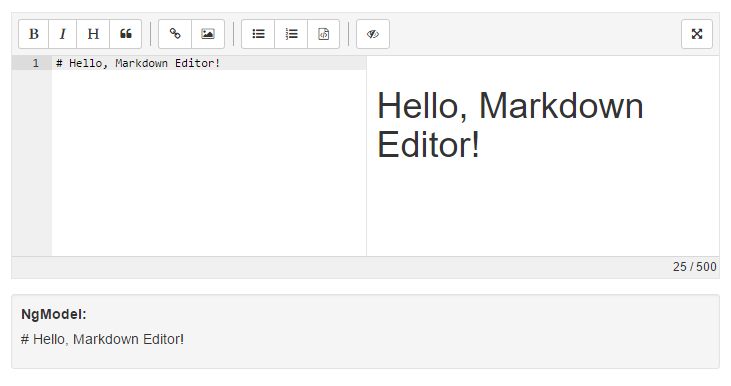
Task: Click the 'NgModel:' label
Action: click(54, 314)
